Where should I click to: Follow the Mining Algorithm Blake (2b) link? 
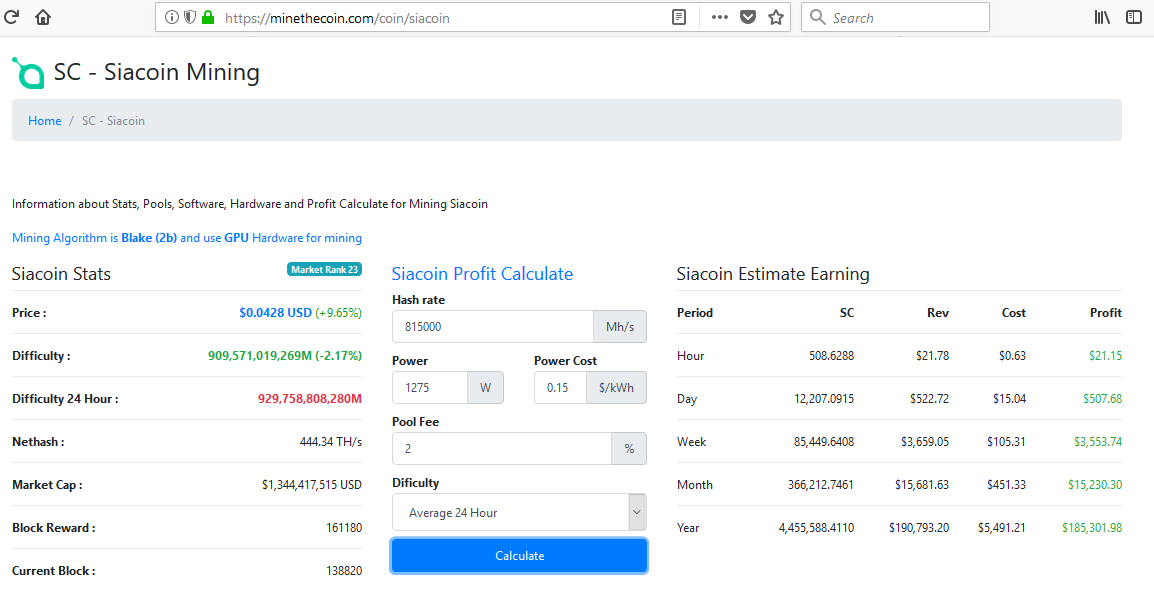pyautogui.click(x=187, y=238)
